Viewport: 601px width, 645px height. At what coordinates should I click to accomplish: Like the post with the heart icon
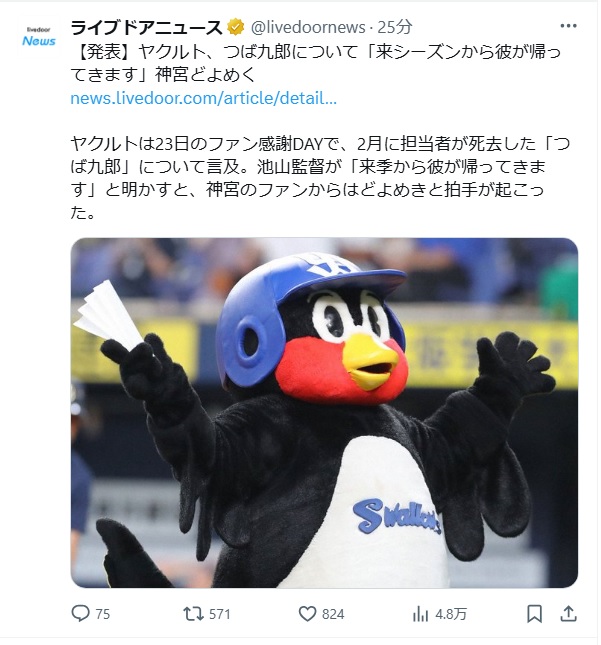307,614
